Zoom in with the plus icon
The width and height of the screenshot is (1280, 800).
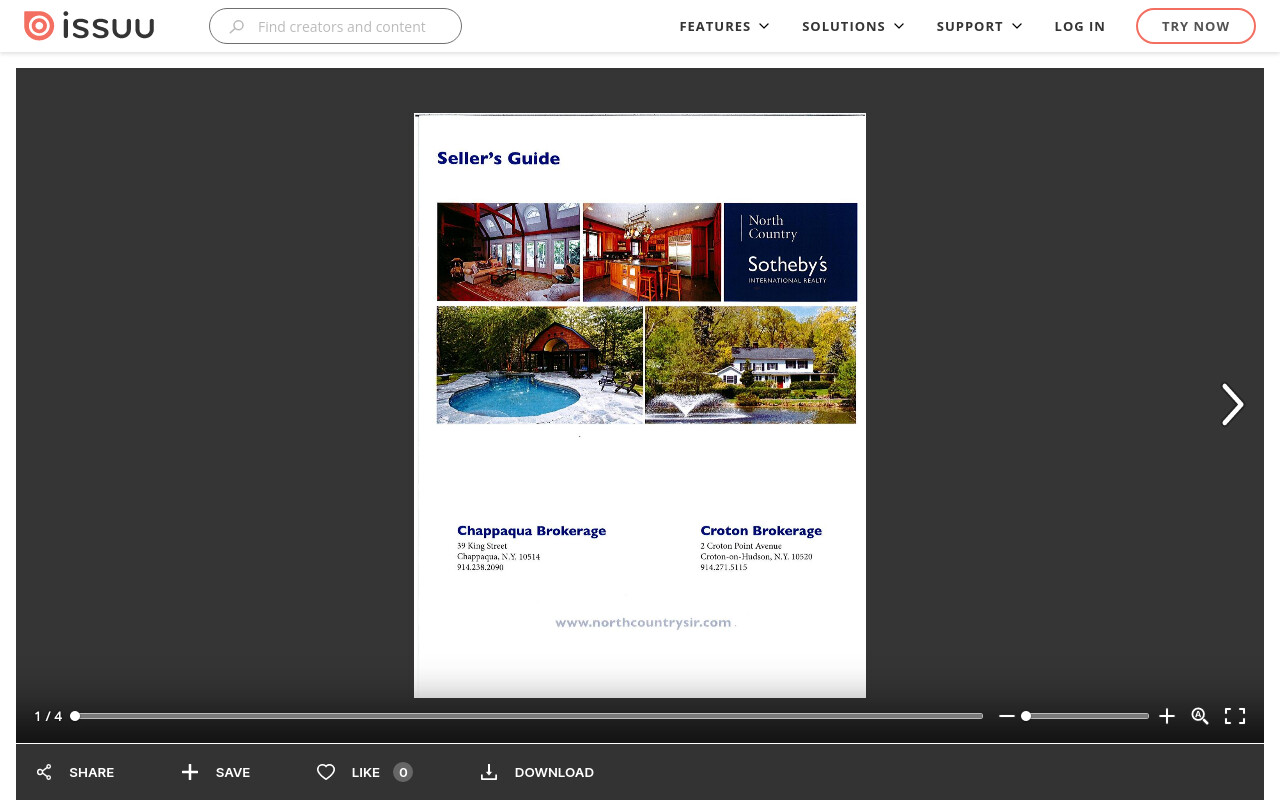tap(1167, 716)
